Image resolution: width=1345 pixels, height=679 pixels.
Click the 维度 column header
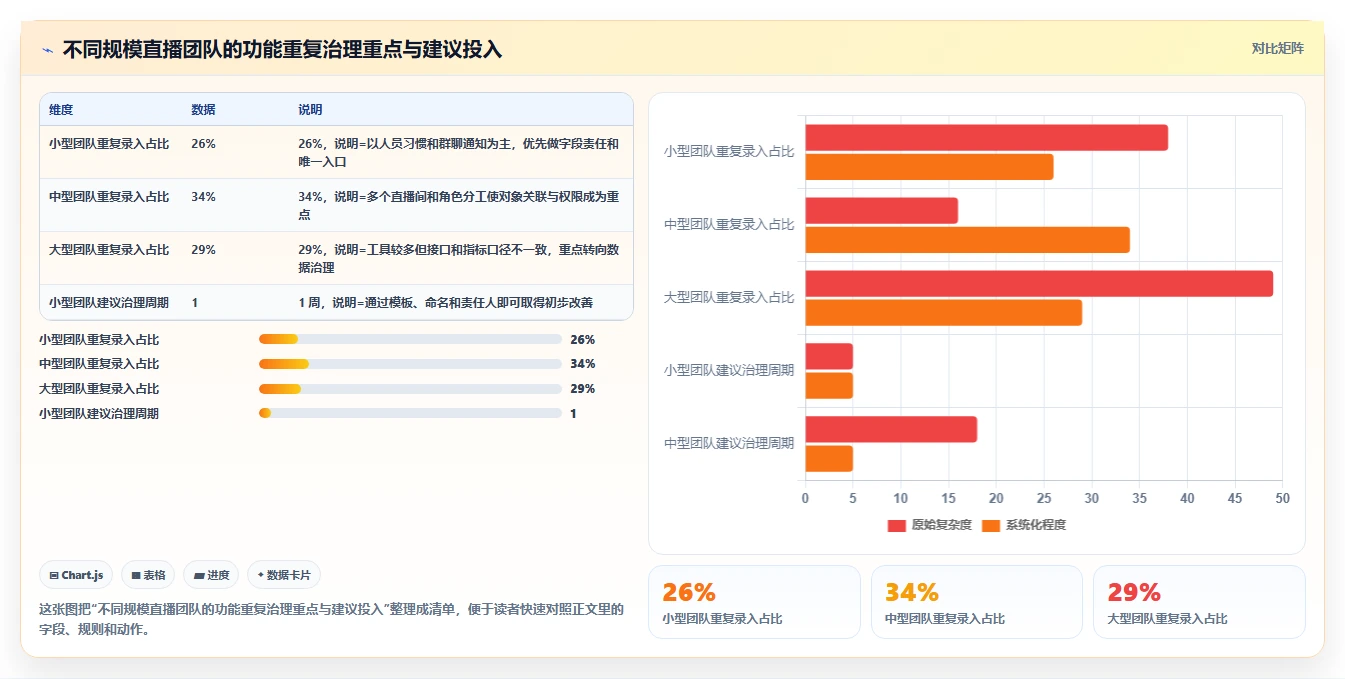point(61,110)
